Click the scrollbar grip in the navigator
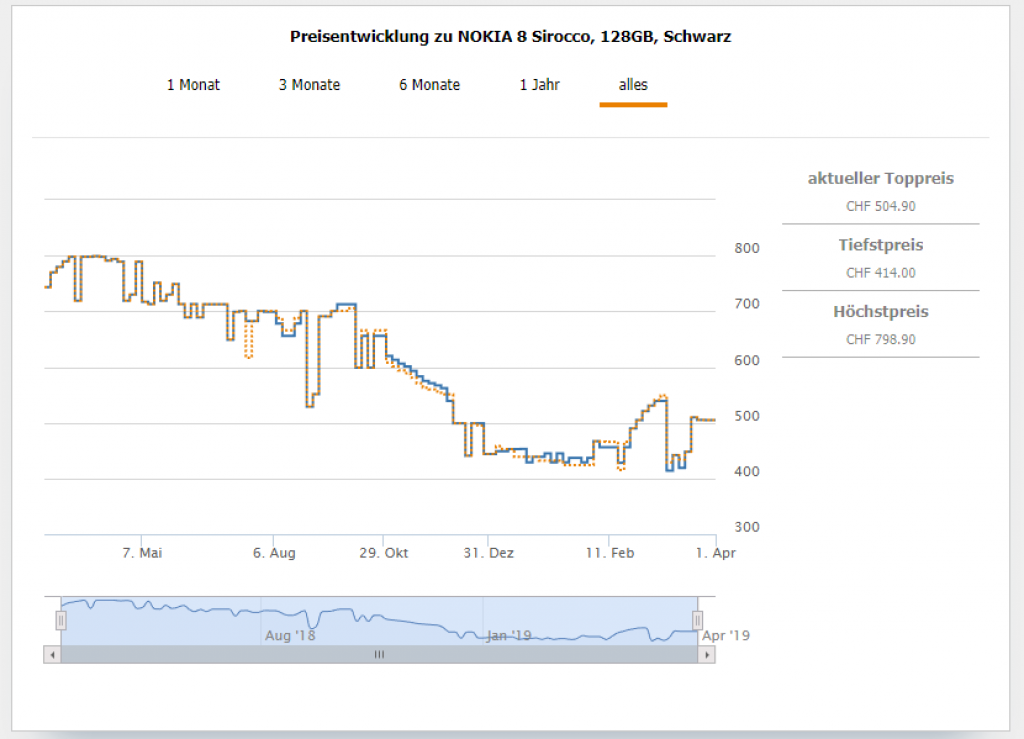Viewport: 1024px width, 739px height. (379, 654)
